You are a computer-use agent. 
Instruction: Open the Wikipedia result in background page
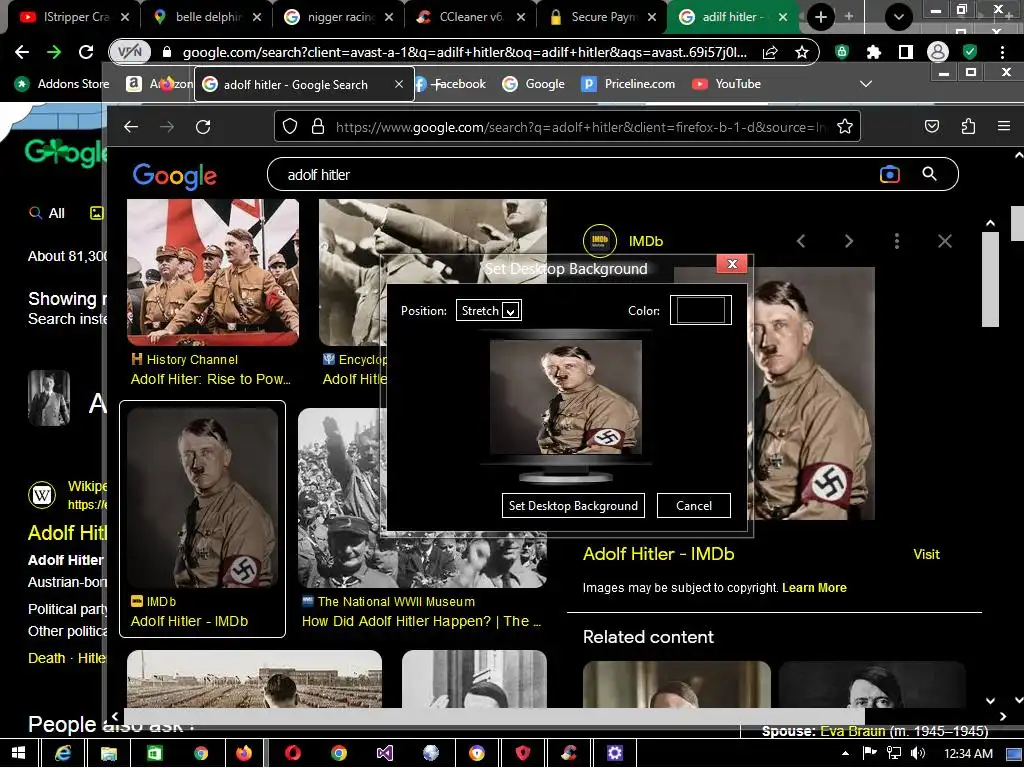click(x=67, y=533)
